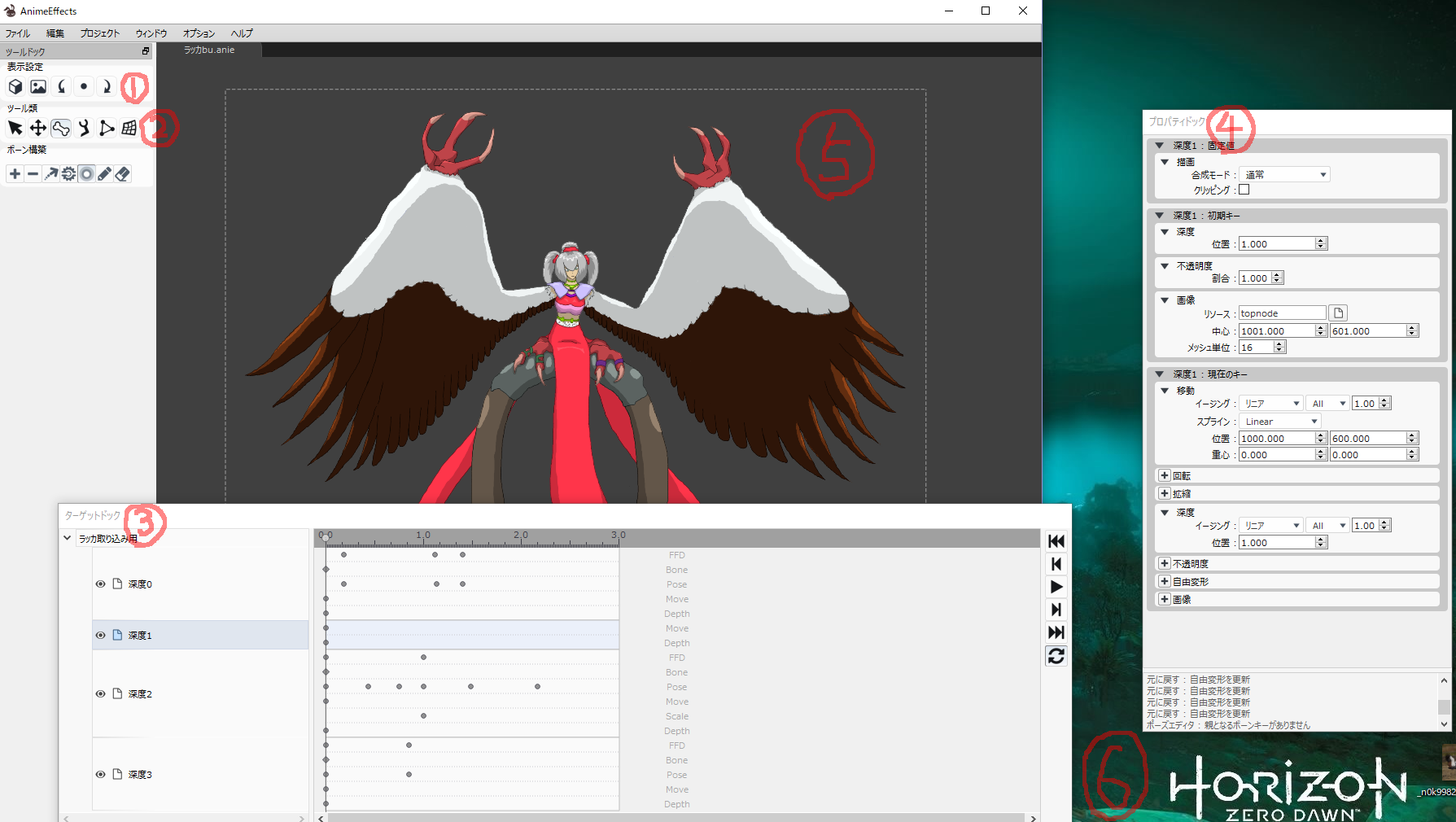Reset canvas rotation with the dot icon
The height and width of the screenshot is (822, 1456).
pyautogui.click(x=84, y=86)
